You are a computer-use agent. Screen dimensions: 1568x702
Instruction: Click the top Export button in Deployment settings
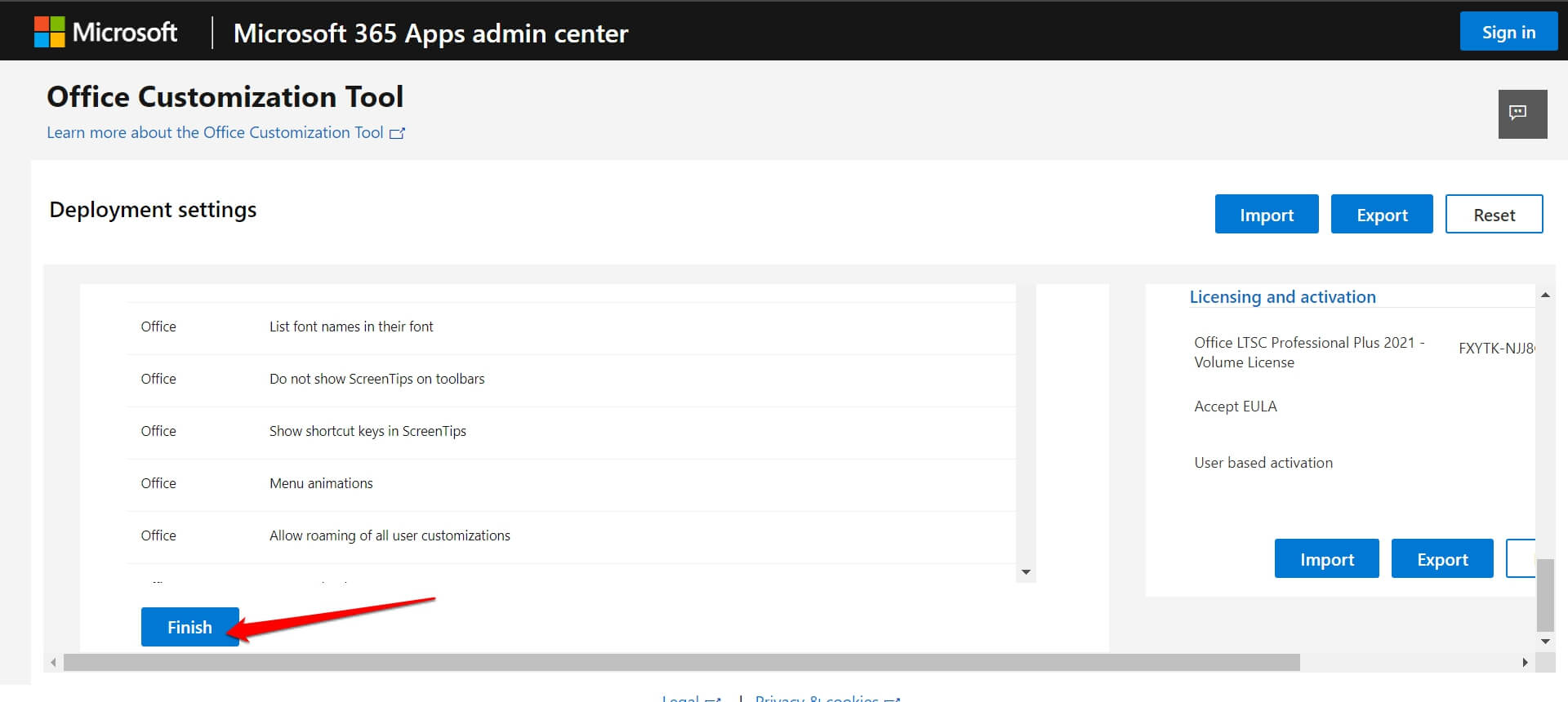coord(1382,215)
